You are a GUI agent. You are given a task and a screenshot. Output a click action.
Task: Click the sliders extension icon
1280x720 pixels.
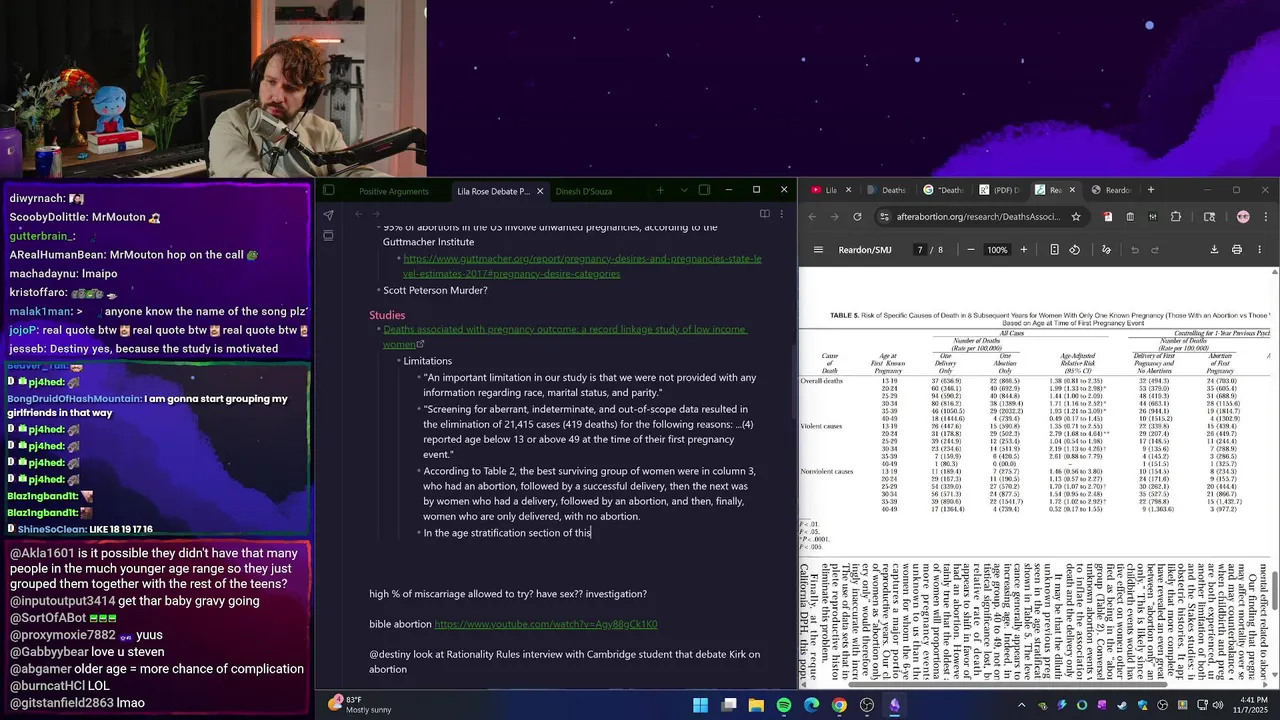(x=1153, y=217)
